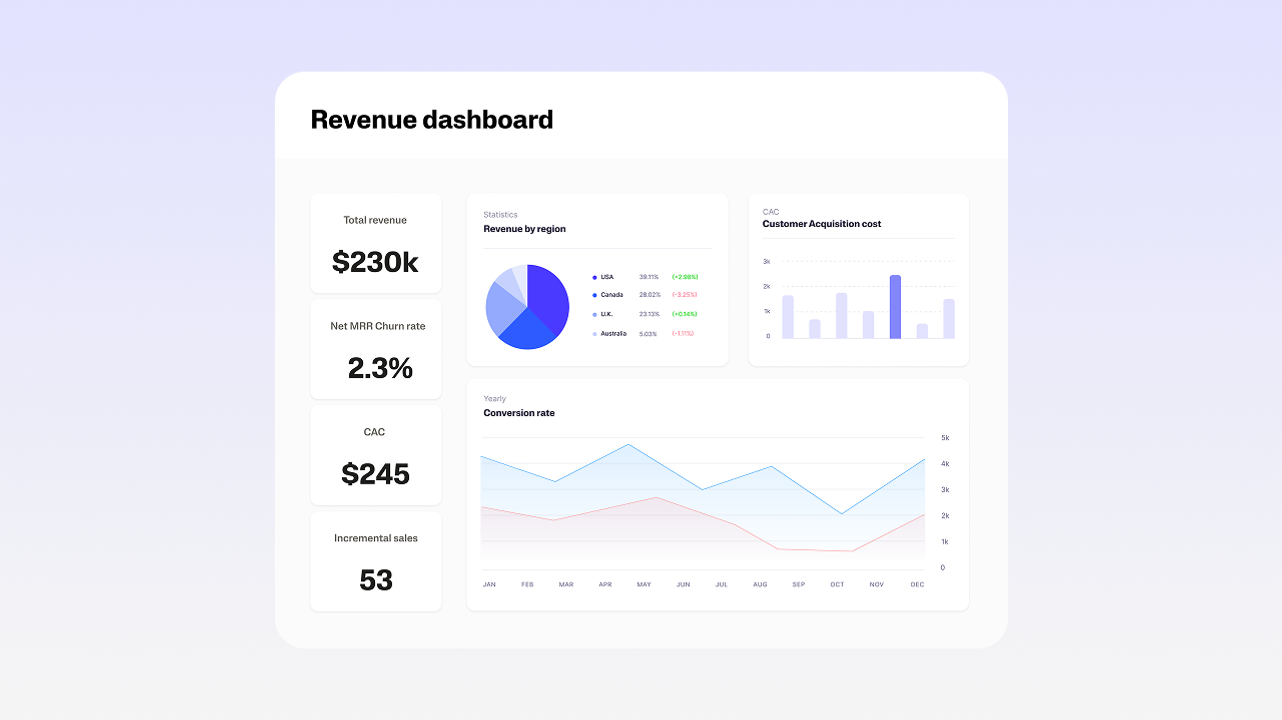The image size is (1282, 720).
Task: Open the Total revenue $230k card
Action: pyautogui.click(x=375, y=243)
